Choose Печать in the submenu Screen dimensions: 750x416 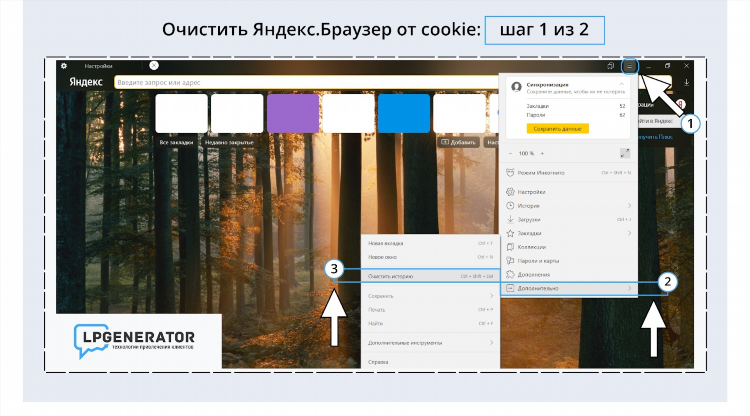(x=430, y=310)
